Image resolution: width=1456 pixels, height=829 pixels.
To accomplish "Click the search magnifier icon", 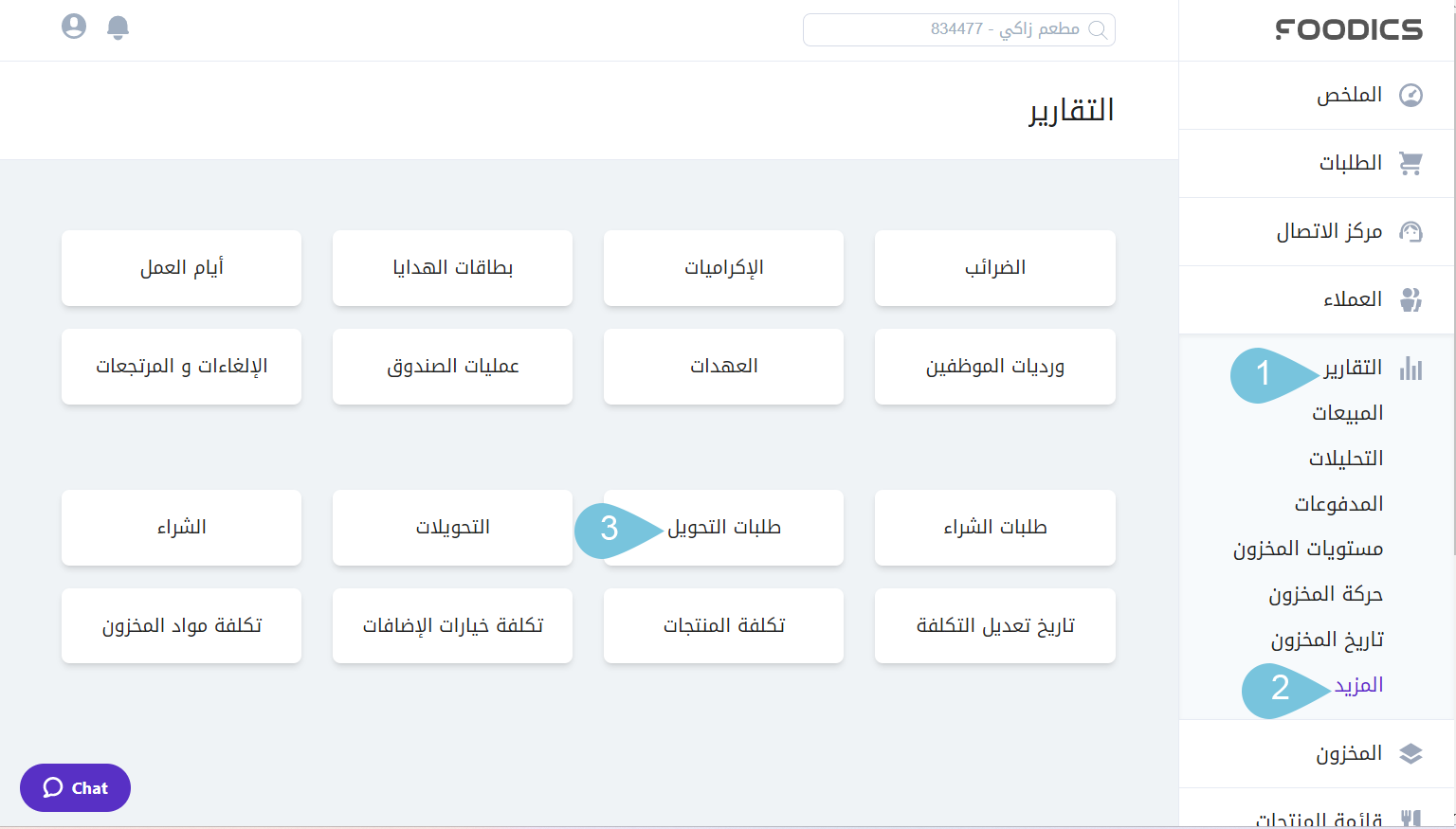I will click(x=1100, y=29).
